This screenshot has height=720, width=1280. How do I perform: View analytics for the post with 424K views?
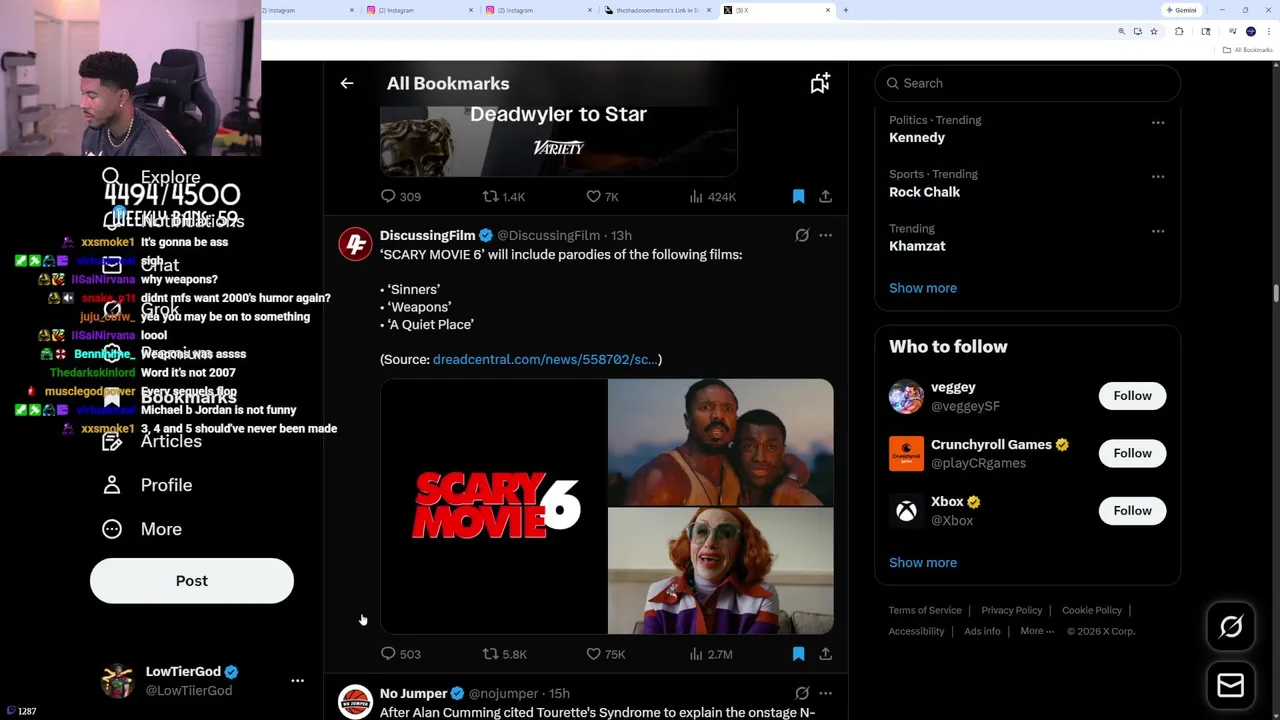(x=713, y=196)
